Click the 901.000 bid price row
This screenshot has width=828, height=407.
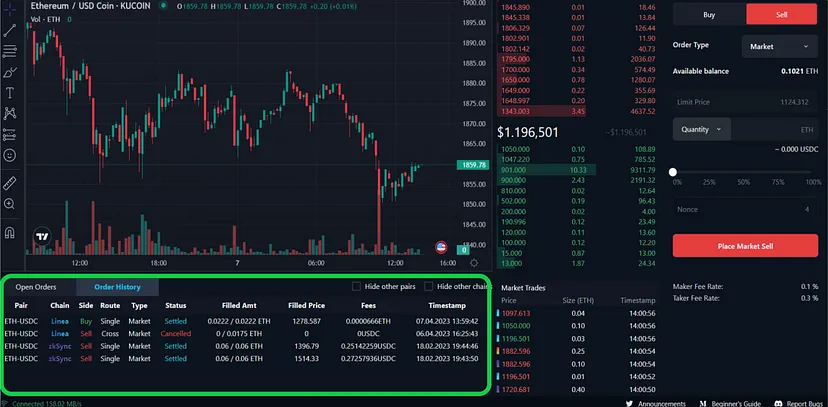click(578, 170)
